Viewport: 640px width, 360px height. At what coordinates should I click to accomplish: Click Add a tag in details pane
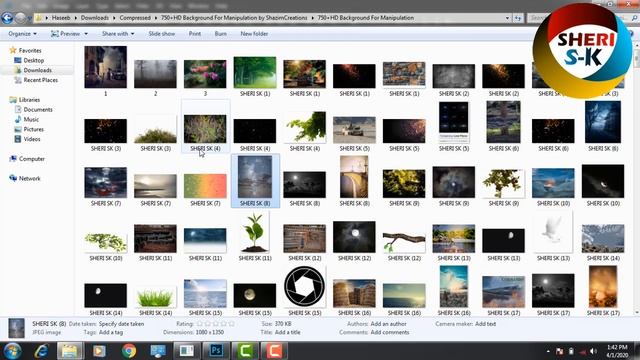click(111, 332)
